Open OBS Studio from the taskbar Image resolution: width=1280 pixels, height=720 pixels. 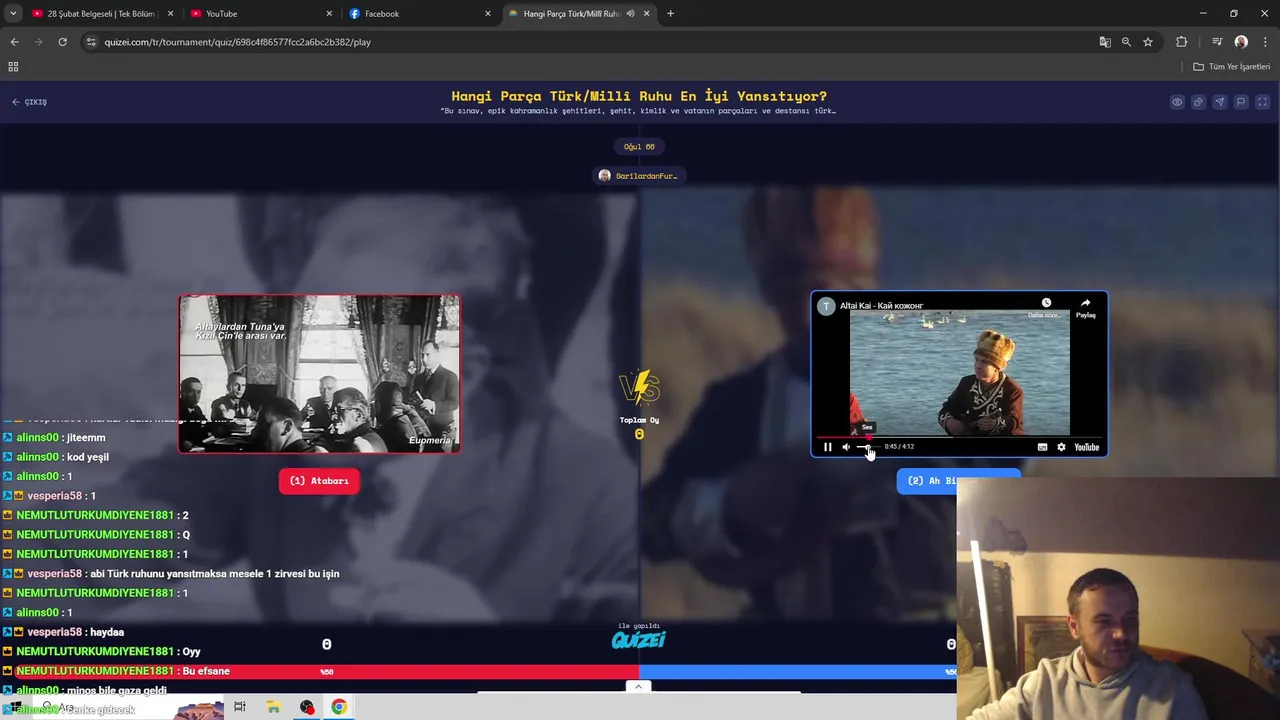pyautogui.click(x=307, y=707)
